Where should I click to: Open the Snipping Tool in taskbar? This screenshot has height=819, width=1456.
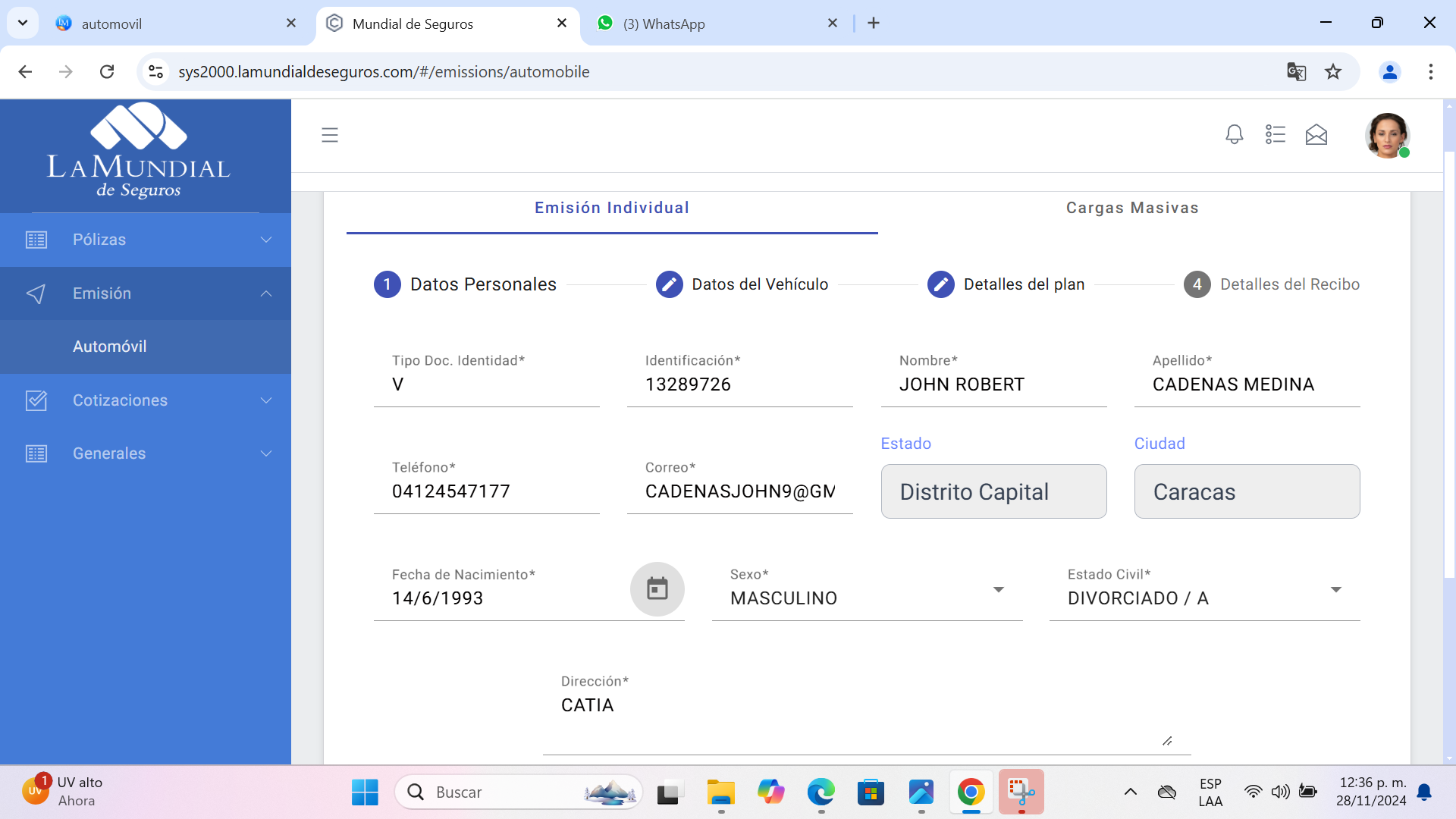click(x=1021, y=792)
